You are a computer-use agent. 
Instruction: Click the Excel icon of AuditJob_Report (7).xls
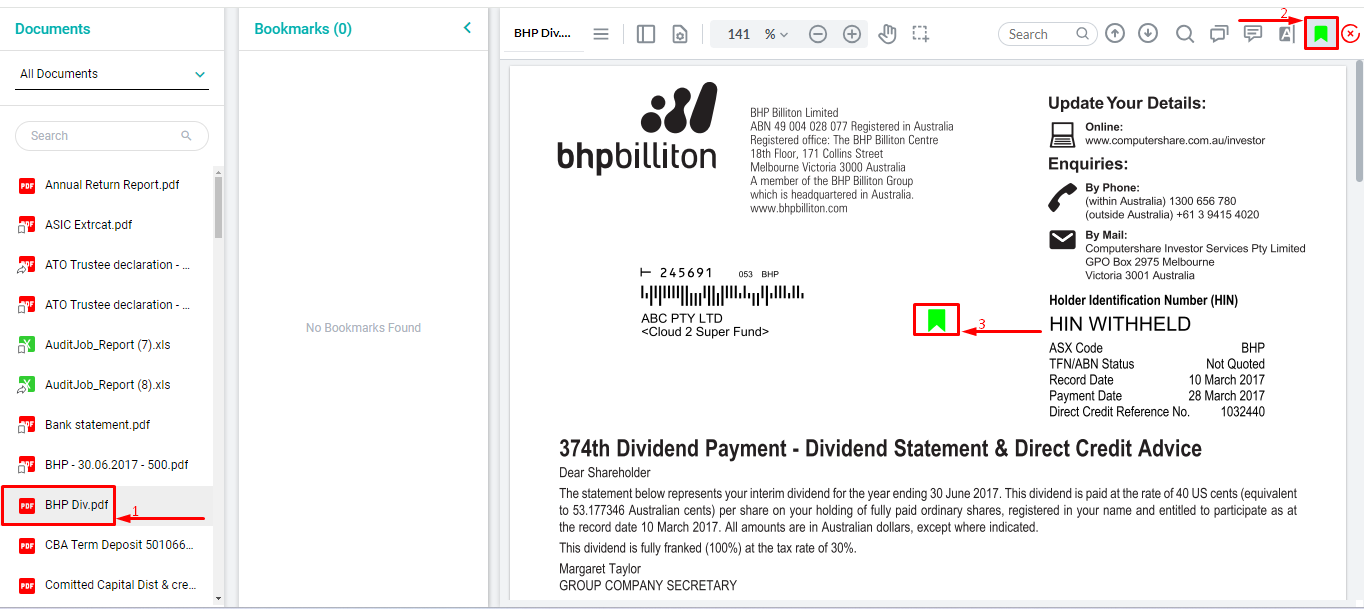pyautogui.click(x=27, y=345)
